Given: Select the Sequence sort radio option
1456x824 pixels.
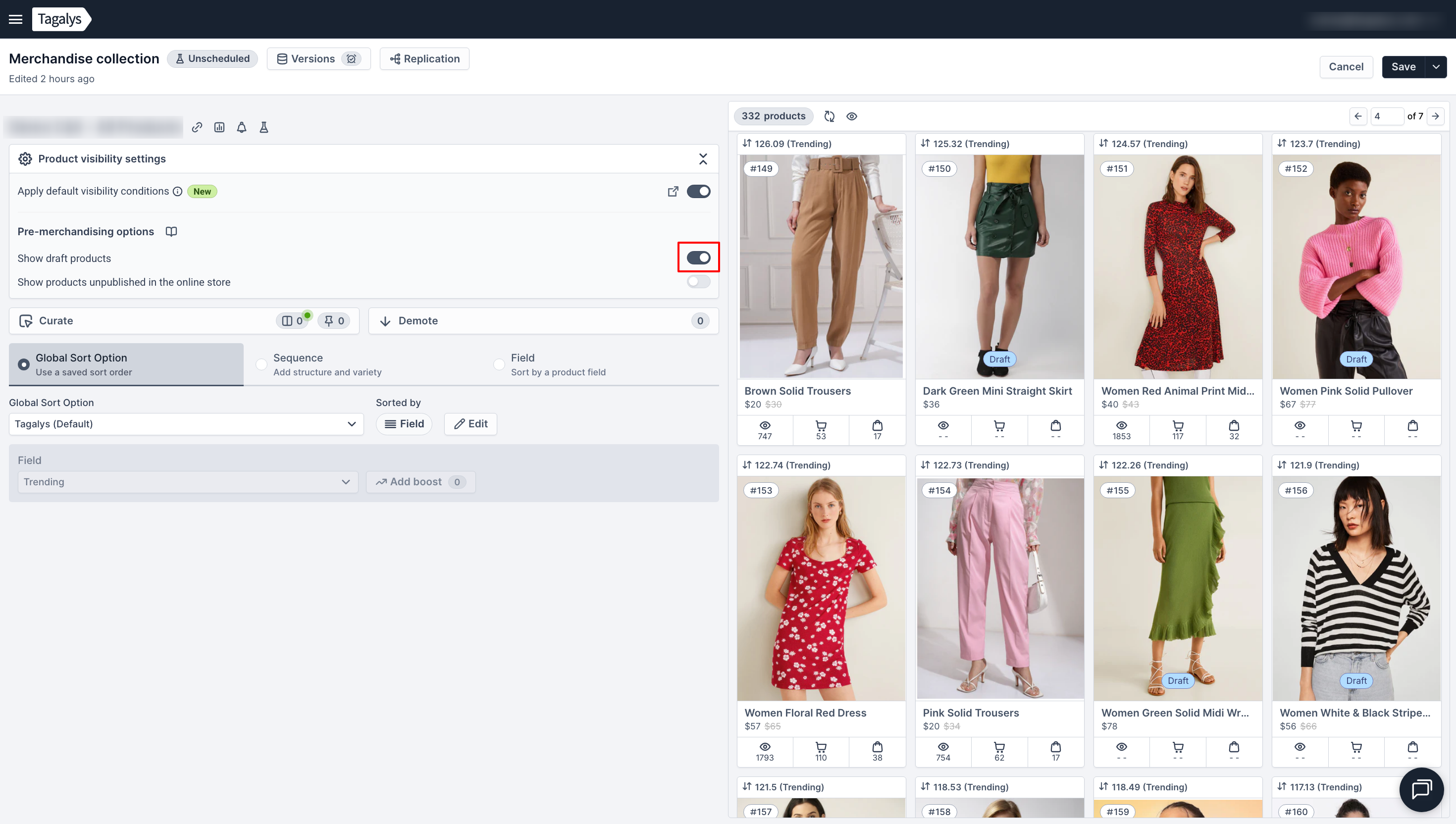Looking at the screenshot, I should click(x=261, y=364).
